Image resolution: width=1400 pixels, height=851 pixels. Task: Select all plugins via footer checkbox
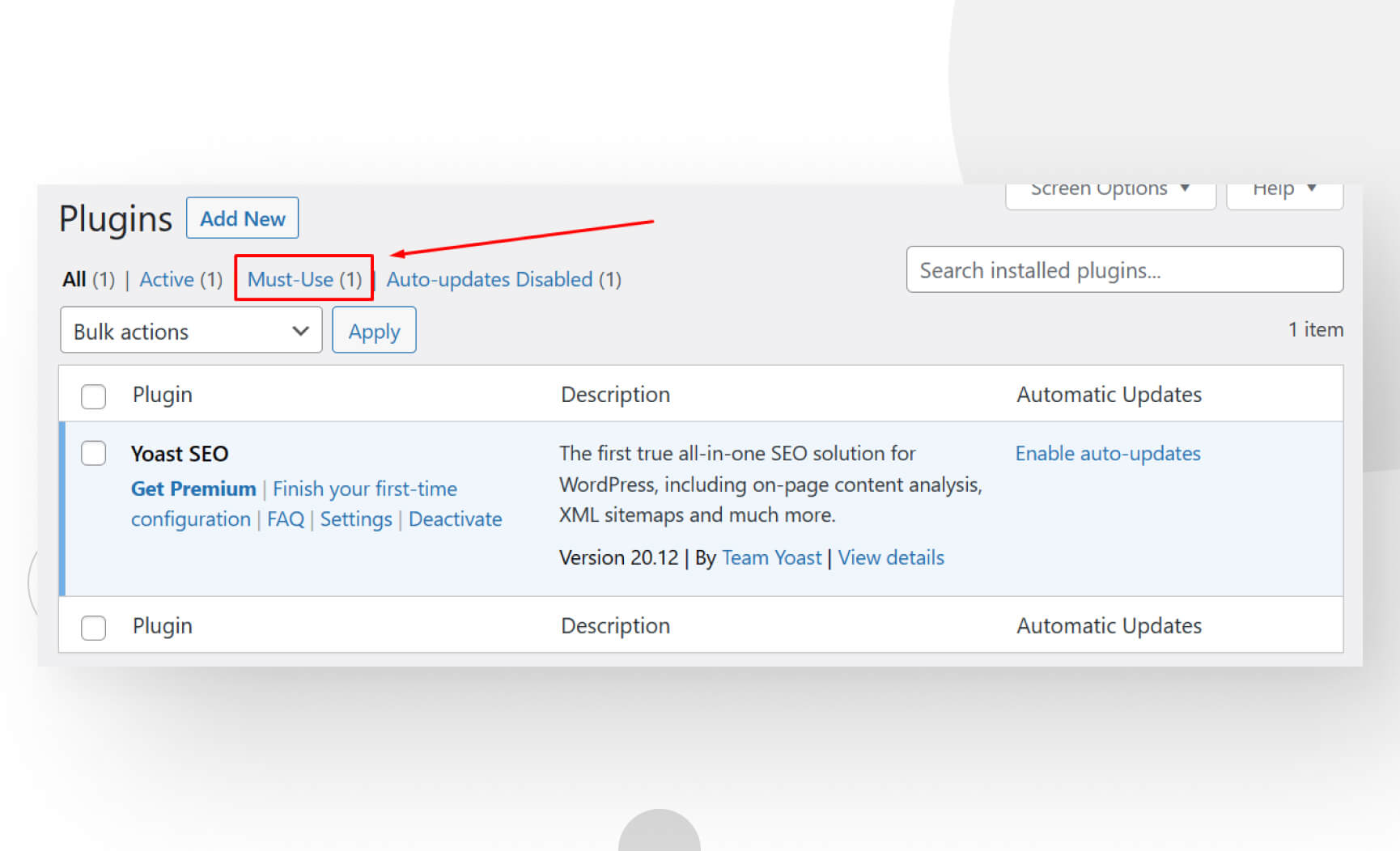93,628
